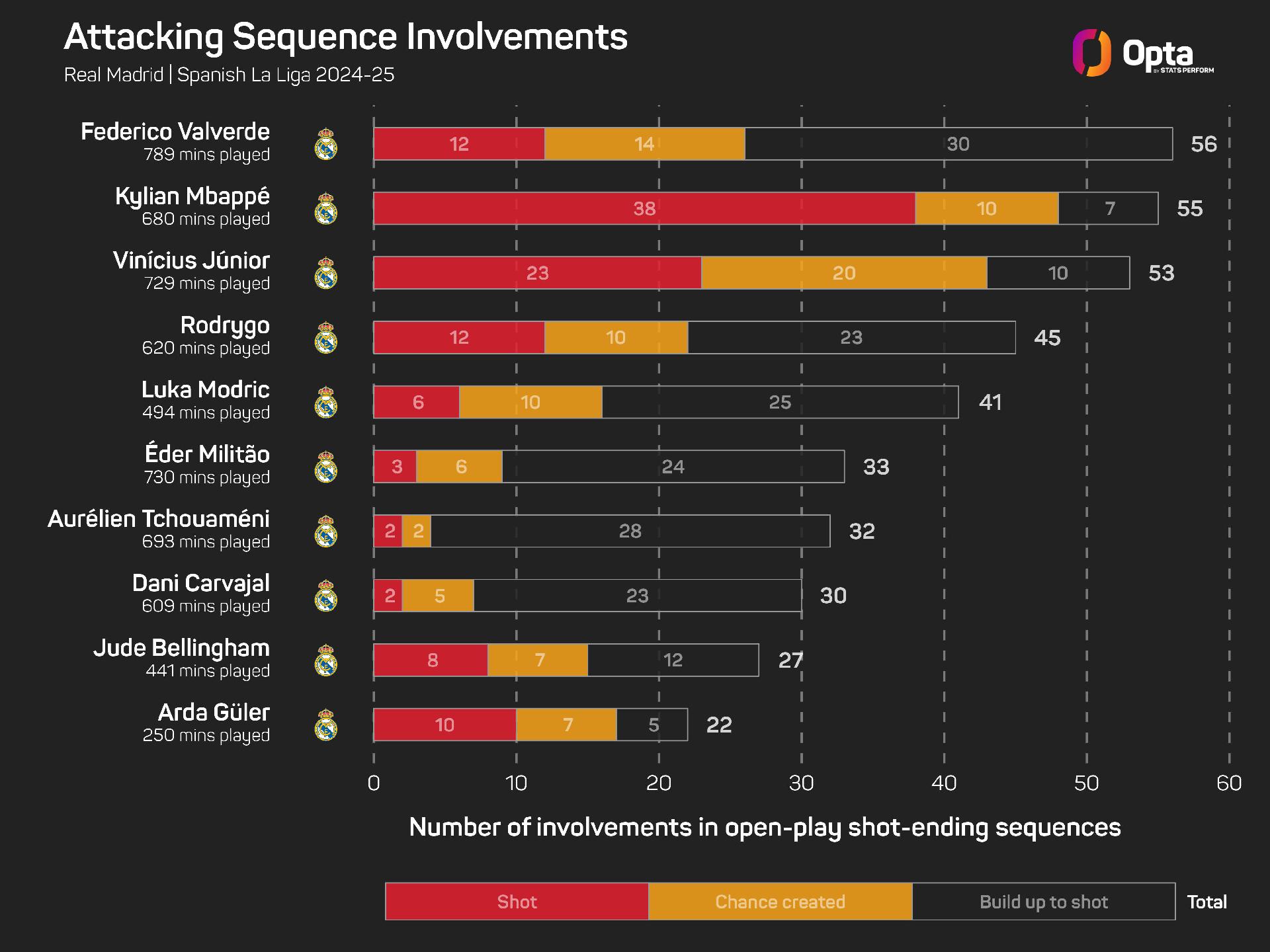Click the x-axis tick label 30
The width and height of the screenshot is (1270, 952).
click(x=801, y=783)
